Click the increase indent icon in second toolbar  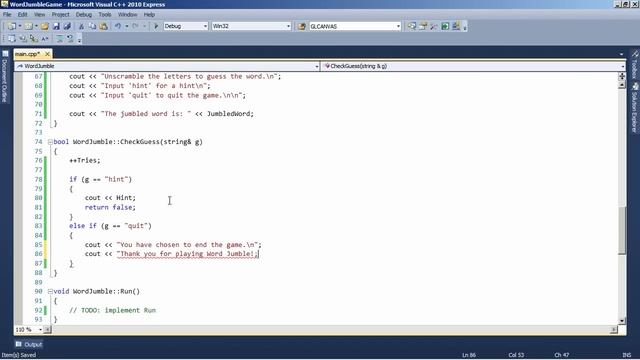click(34, 39)
